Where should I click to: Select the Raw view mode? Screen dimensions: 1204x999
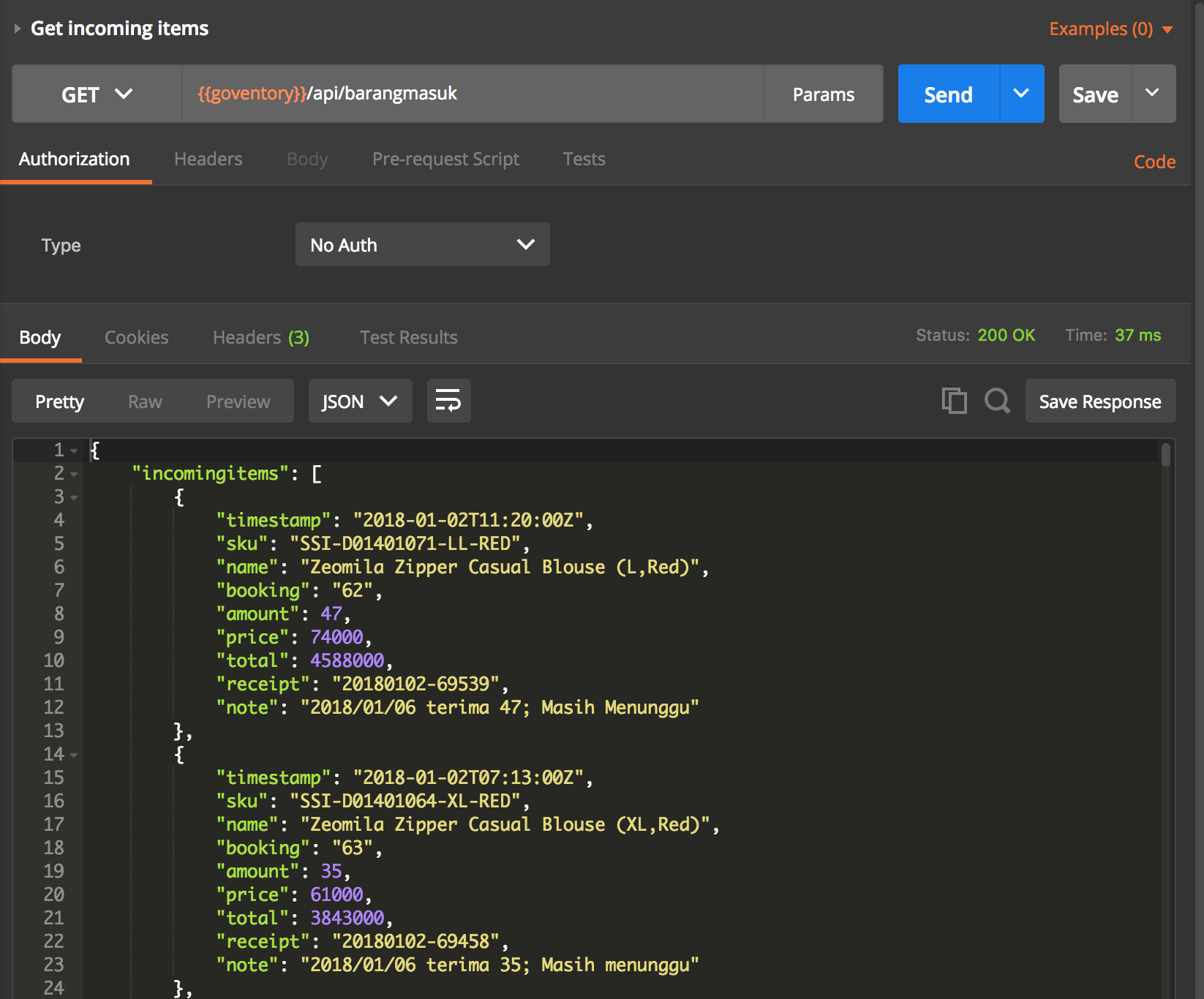tap(145, 402)
